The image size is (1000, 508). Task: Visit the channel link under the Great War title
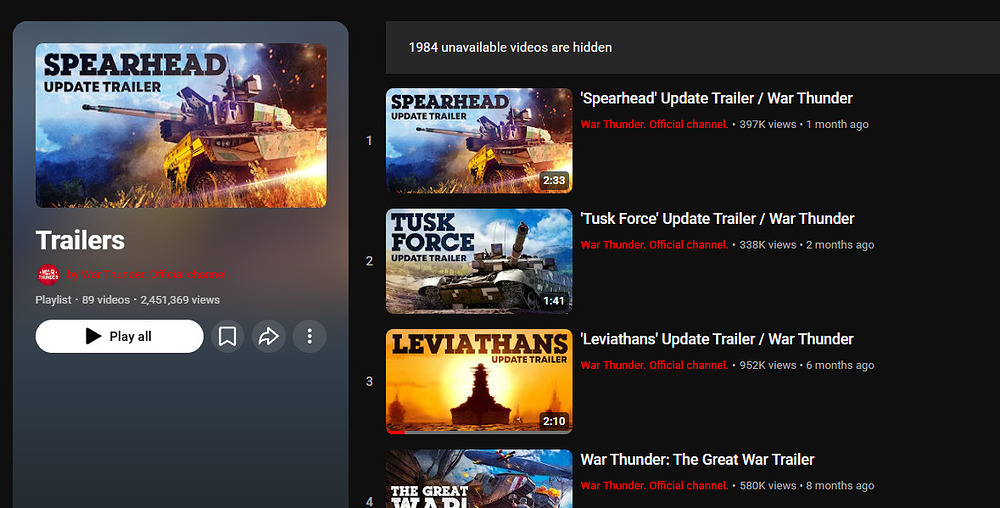654,486
